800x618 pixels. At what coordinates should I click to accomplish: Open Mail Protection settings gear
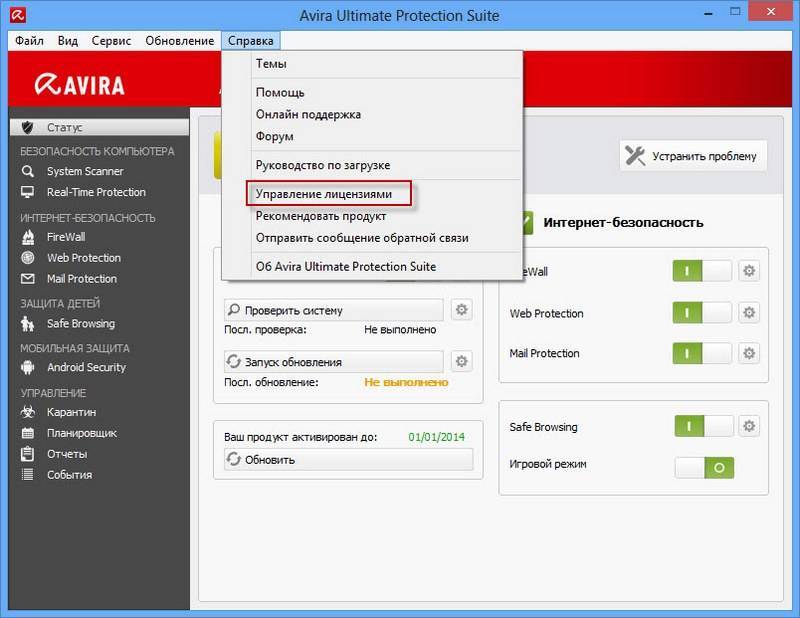[749, 353]
